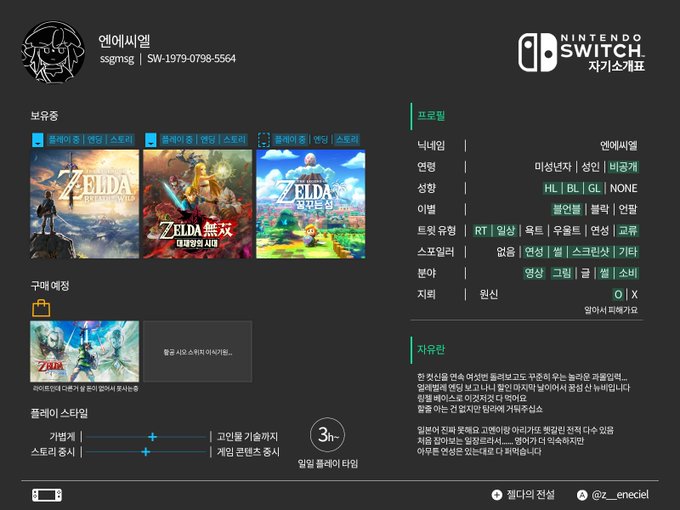Click the orange shopping bag icon
The width and height of the screenshot is (680, 510).
(x=41, y=308)
